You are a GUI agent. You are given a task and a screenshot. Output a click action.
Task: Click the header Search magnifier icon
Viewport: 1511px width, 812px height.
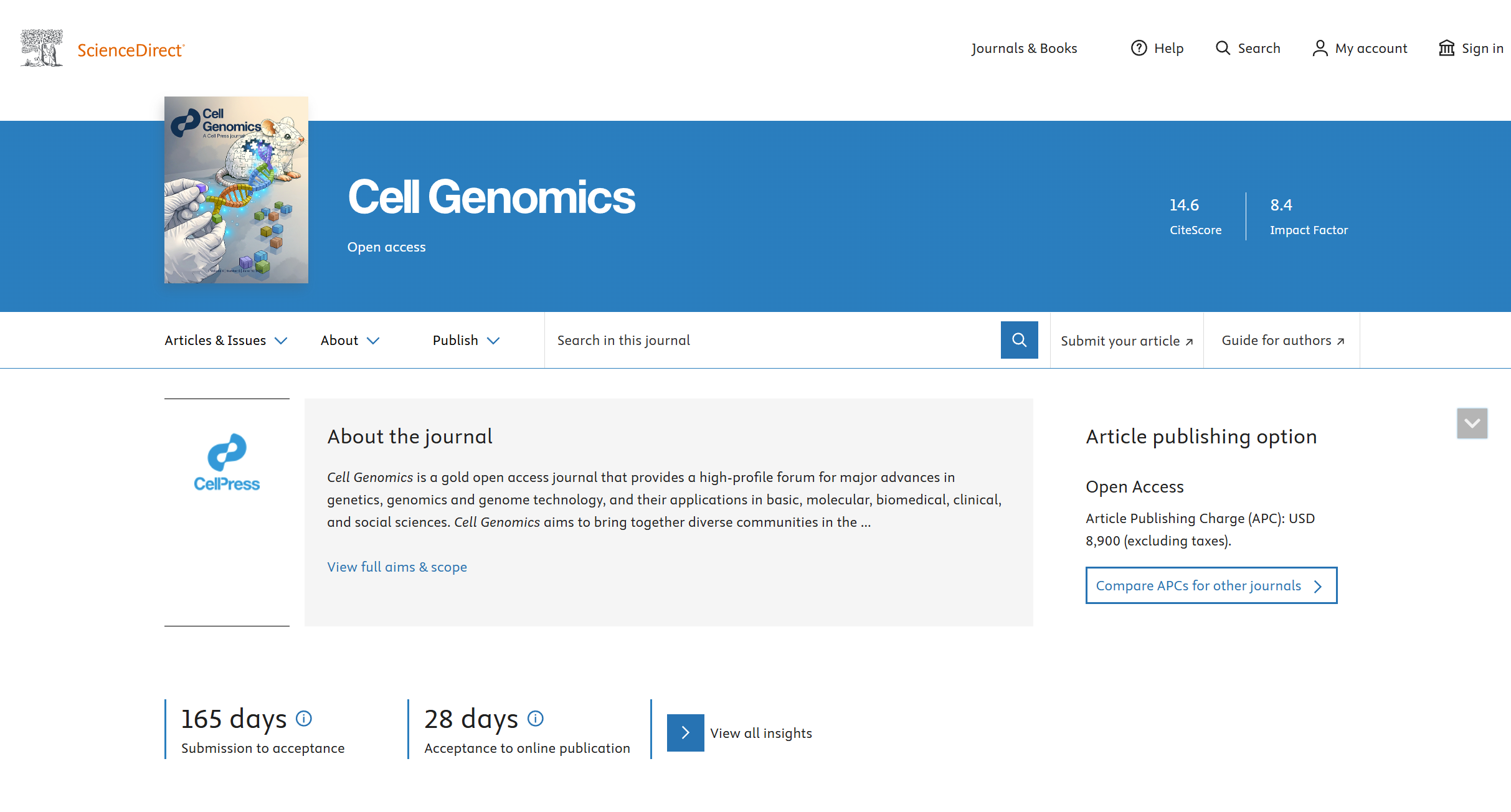click(1223, 48)
